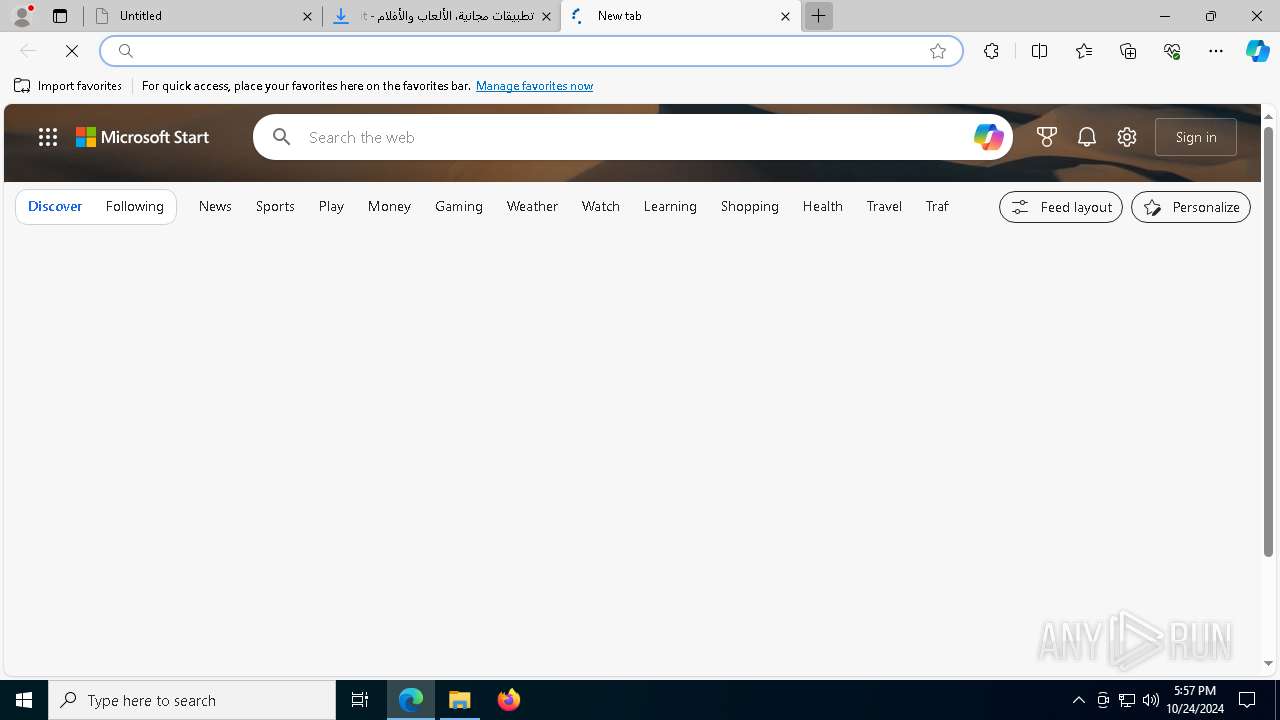Open the Manage favorites now link
1280x720 pixels.
(534, 86)
